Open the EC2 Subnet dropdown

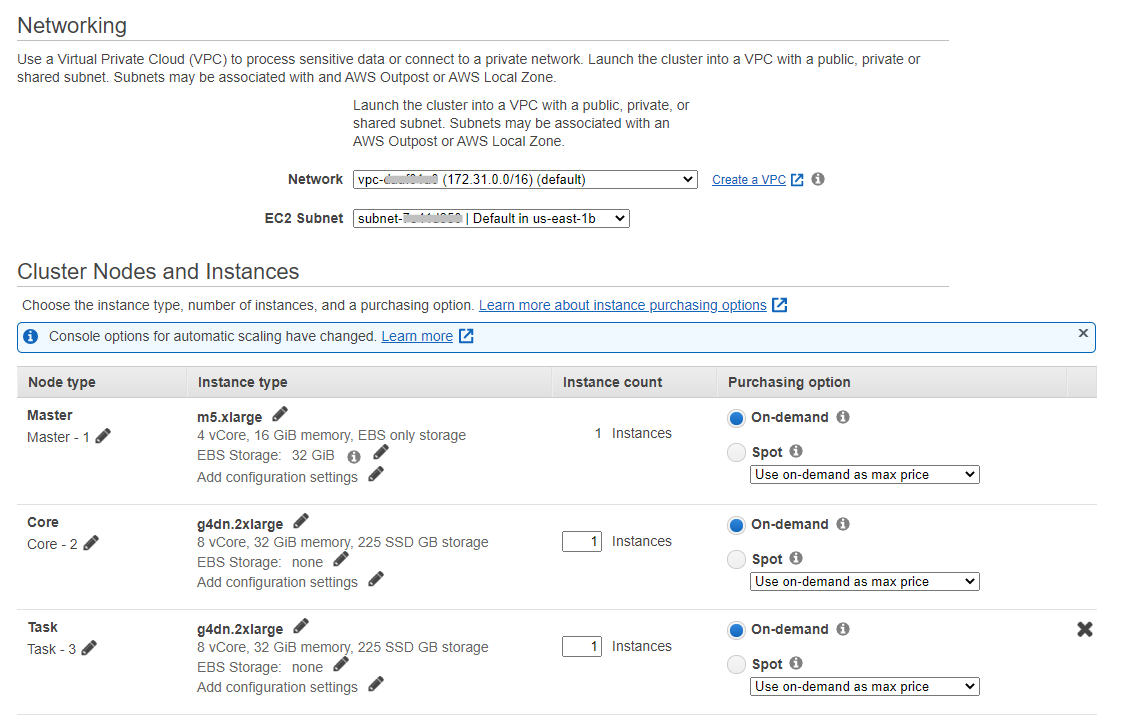pos(491,218)
